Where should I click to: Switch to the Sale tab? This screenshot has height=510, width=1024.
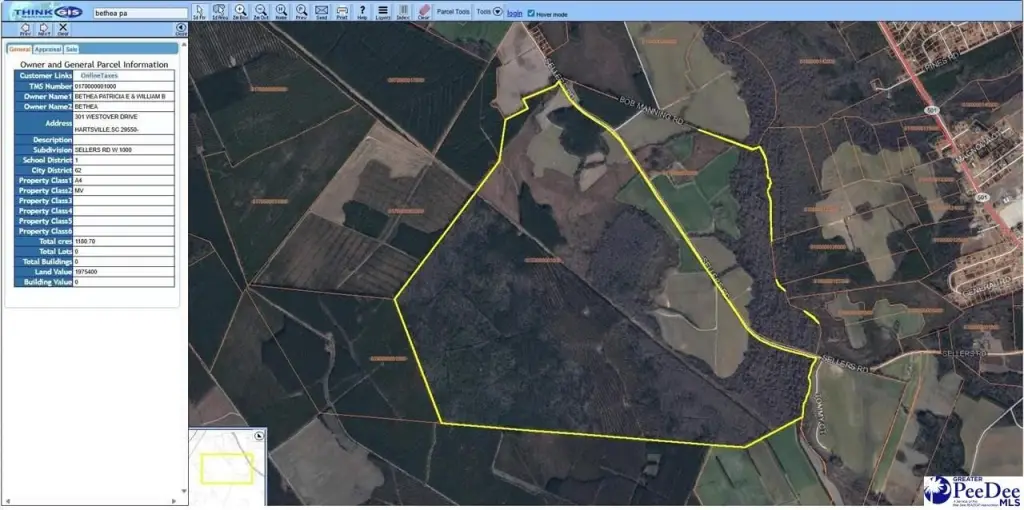[x=71, y=48]
